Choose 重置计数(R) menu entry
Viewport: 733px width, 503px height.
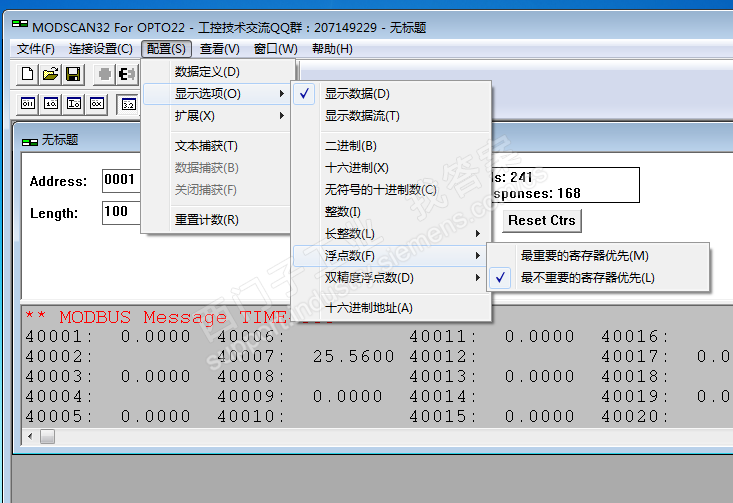click(x=217, y=220)
